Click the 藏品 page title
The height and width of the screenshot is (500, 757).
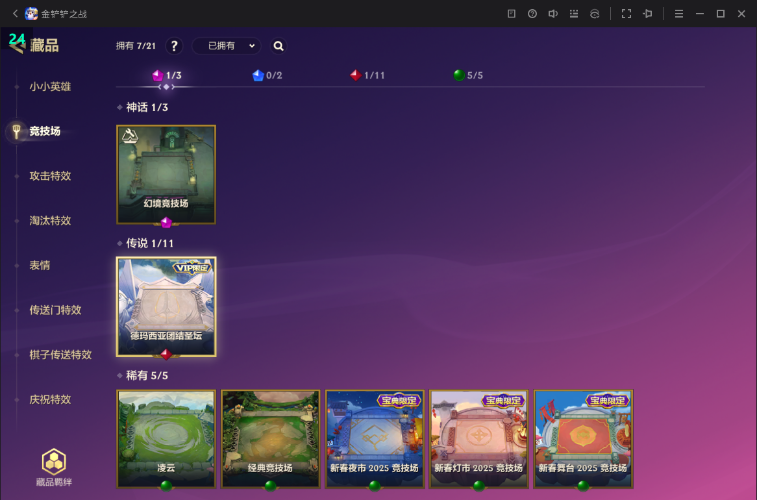(44, 45)
